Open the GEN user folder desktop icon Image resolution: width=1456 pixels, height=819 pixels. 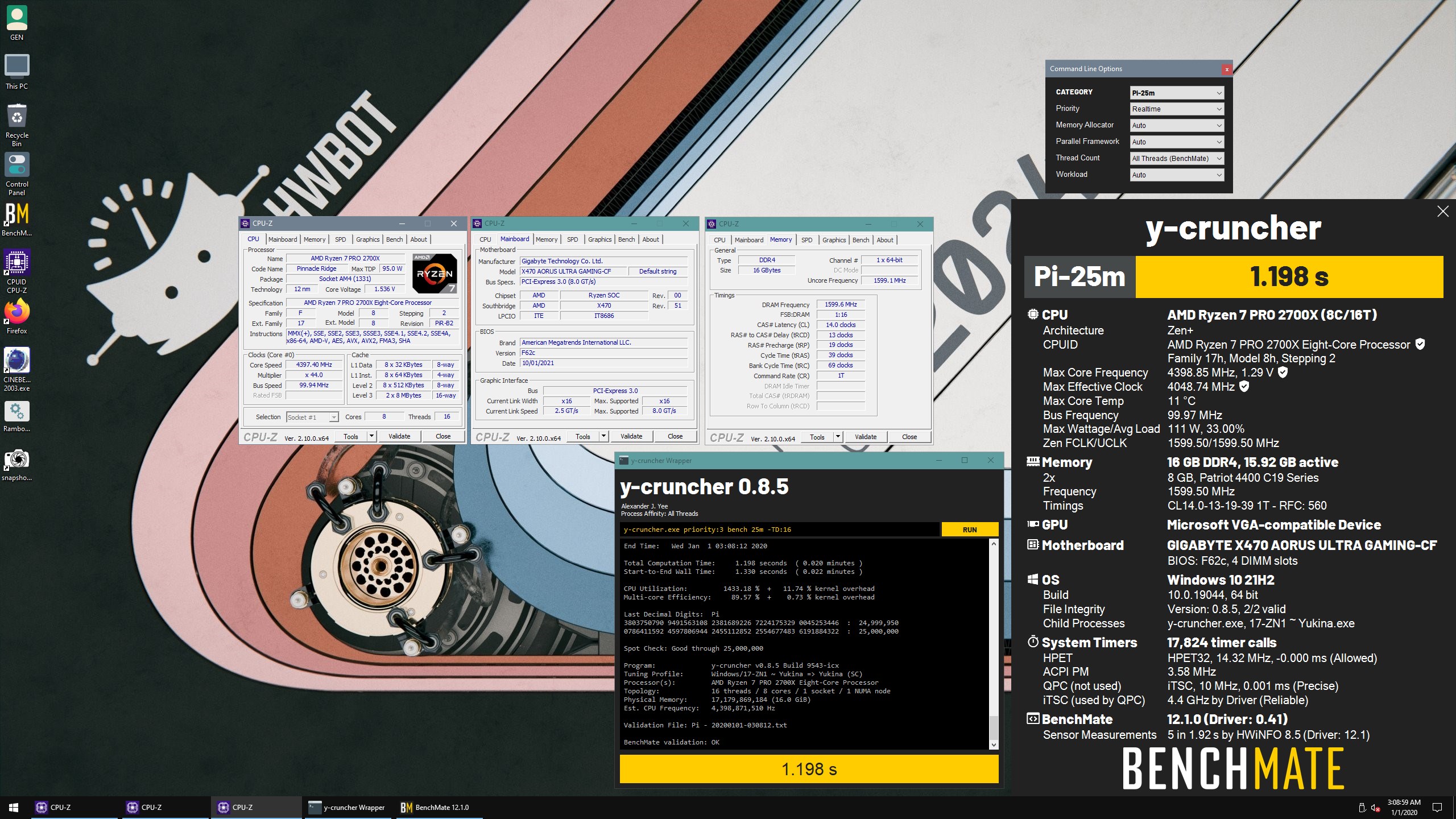point(16,23)
